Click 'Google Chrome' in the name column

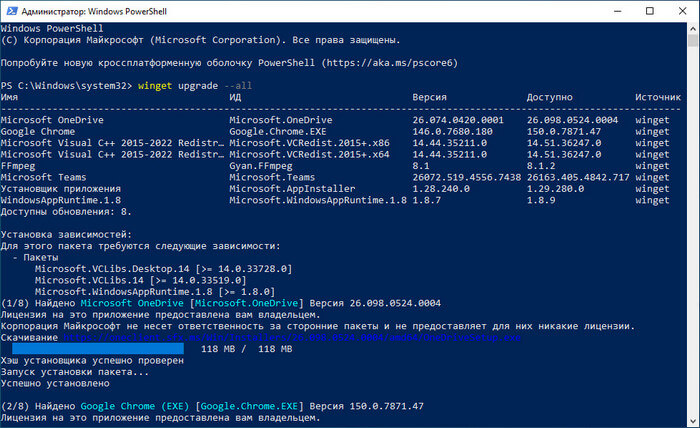[x=38, y=132]
